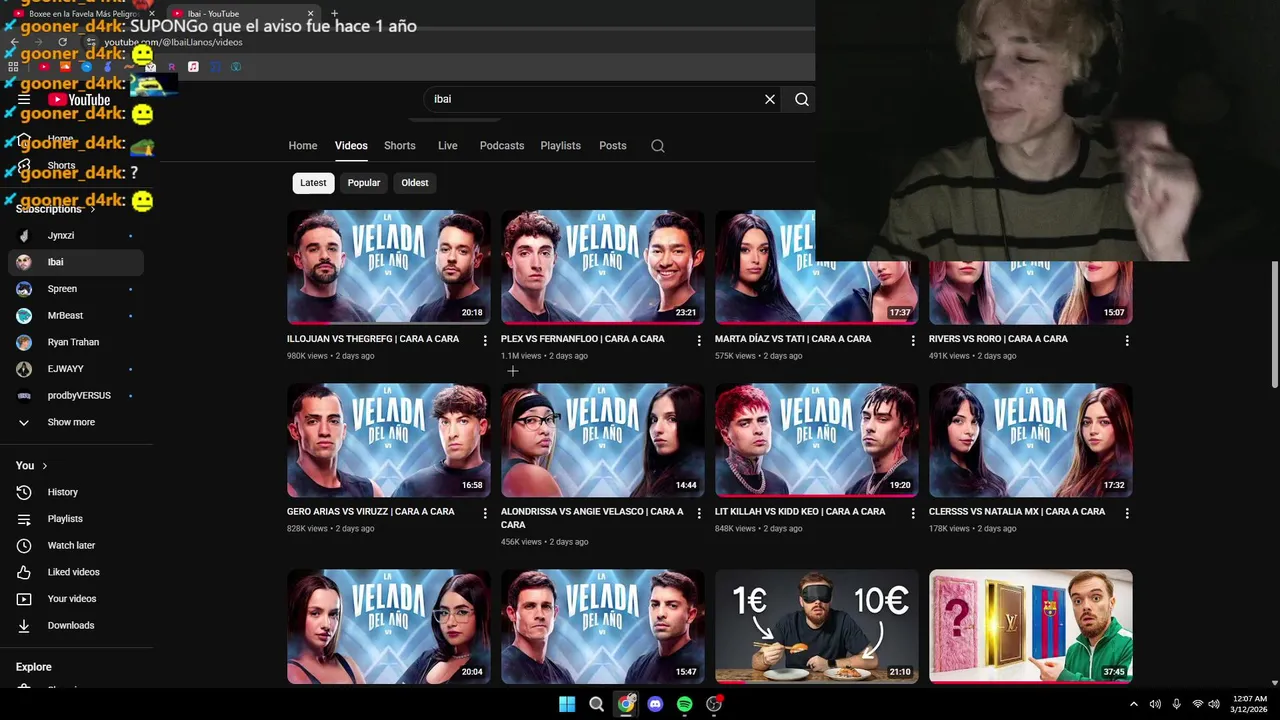Open Discord from the taskbar
The width and height of the screenshot is (1280, 720).
tap(655, 704)
